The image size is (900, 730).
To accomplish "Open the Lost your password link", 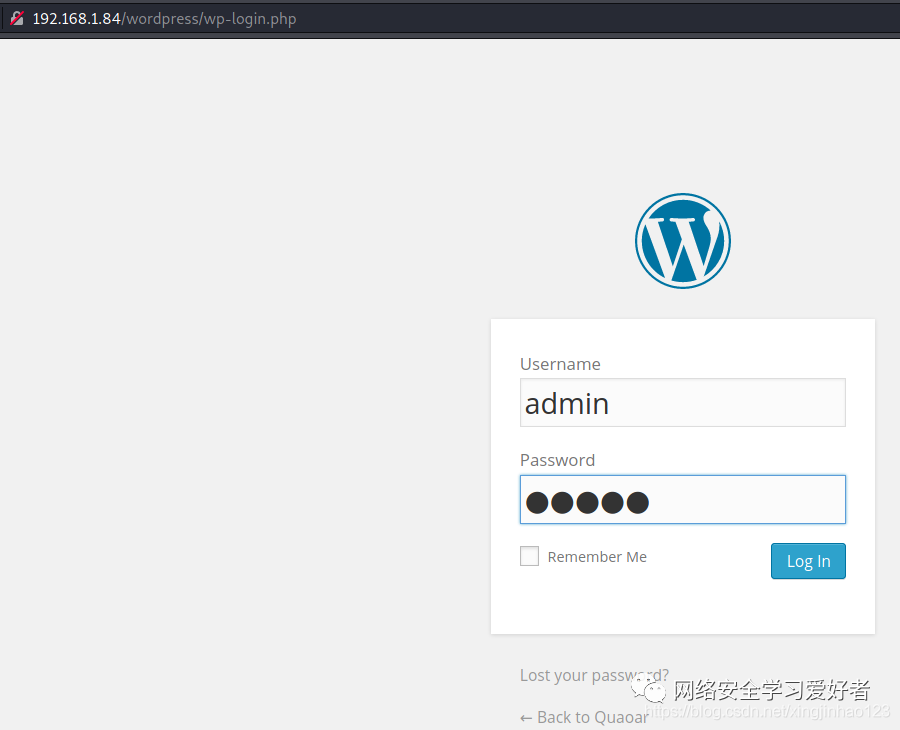I will (x=594, y=675).
